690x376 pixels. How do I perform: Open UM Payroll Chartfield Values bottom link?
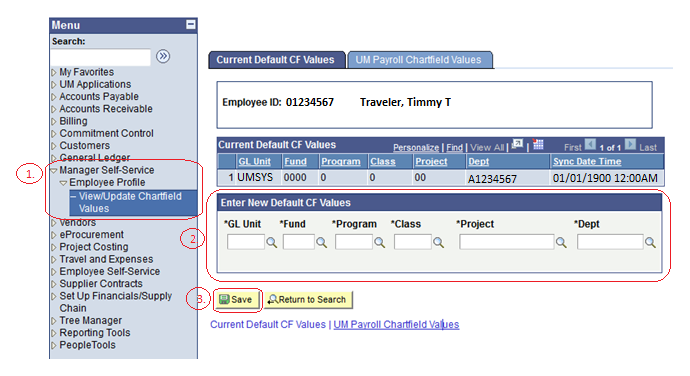(x=396, y=325)
